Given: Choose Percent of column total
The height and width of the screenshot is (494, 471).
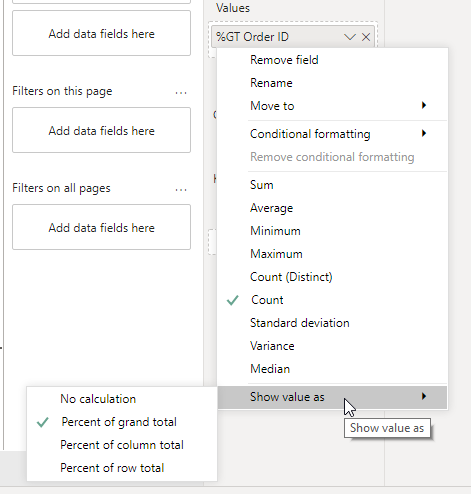Looking at the screenshot, I should tap(122, 445).
